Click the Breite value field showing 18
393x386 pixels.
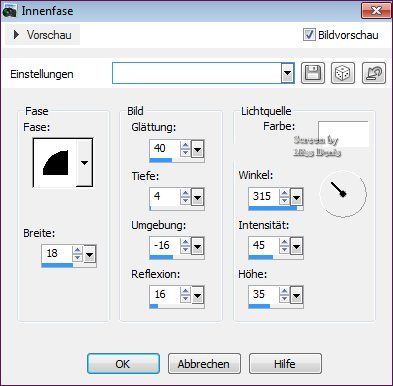coord(56,253)
